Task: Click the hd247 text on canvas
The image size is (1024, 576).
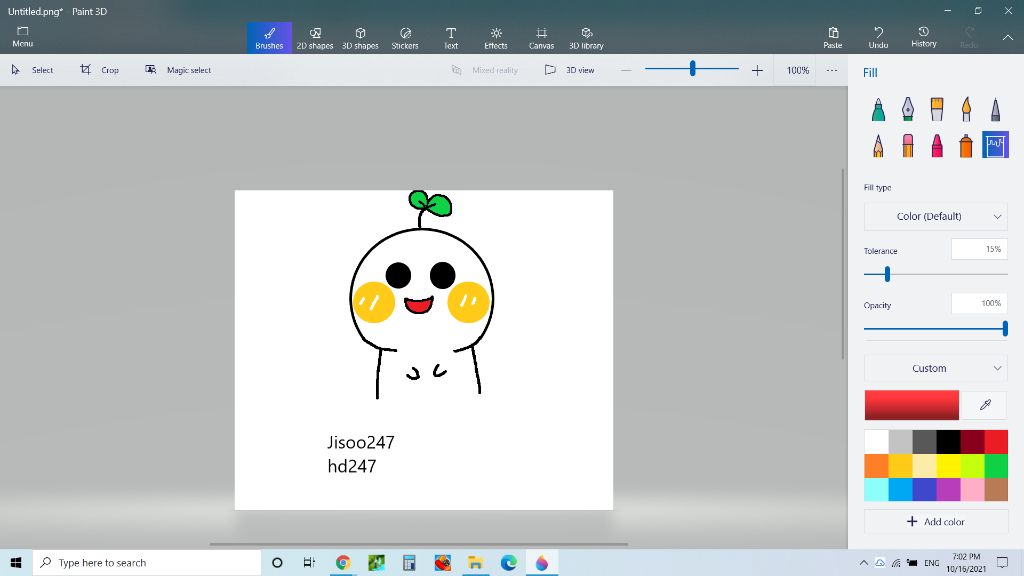Action: click(351, 466)
